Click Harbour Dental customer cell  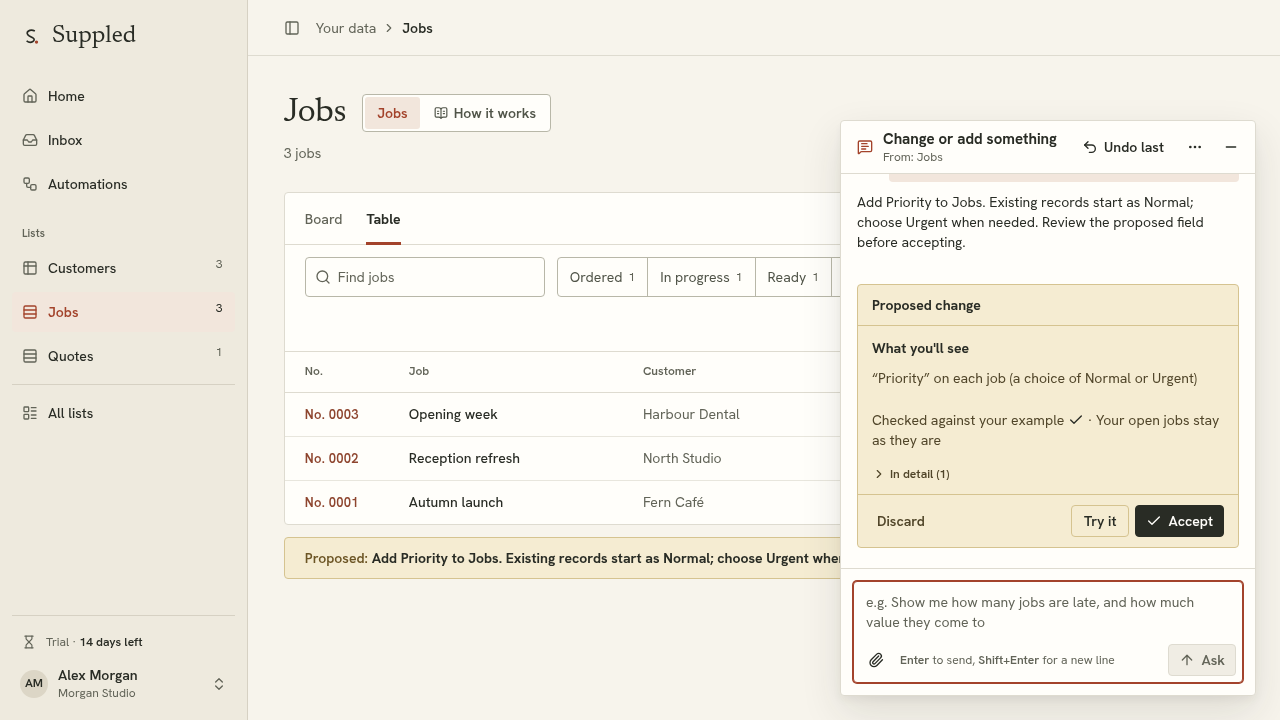coord(691,414)
